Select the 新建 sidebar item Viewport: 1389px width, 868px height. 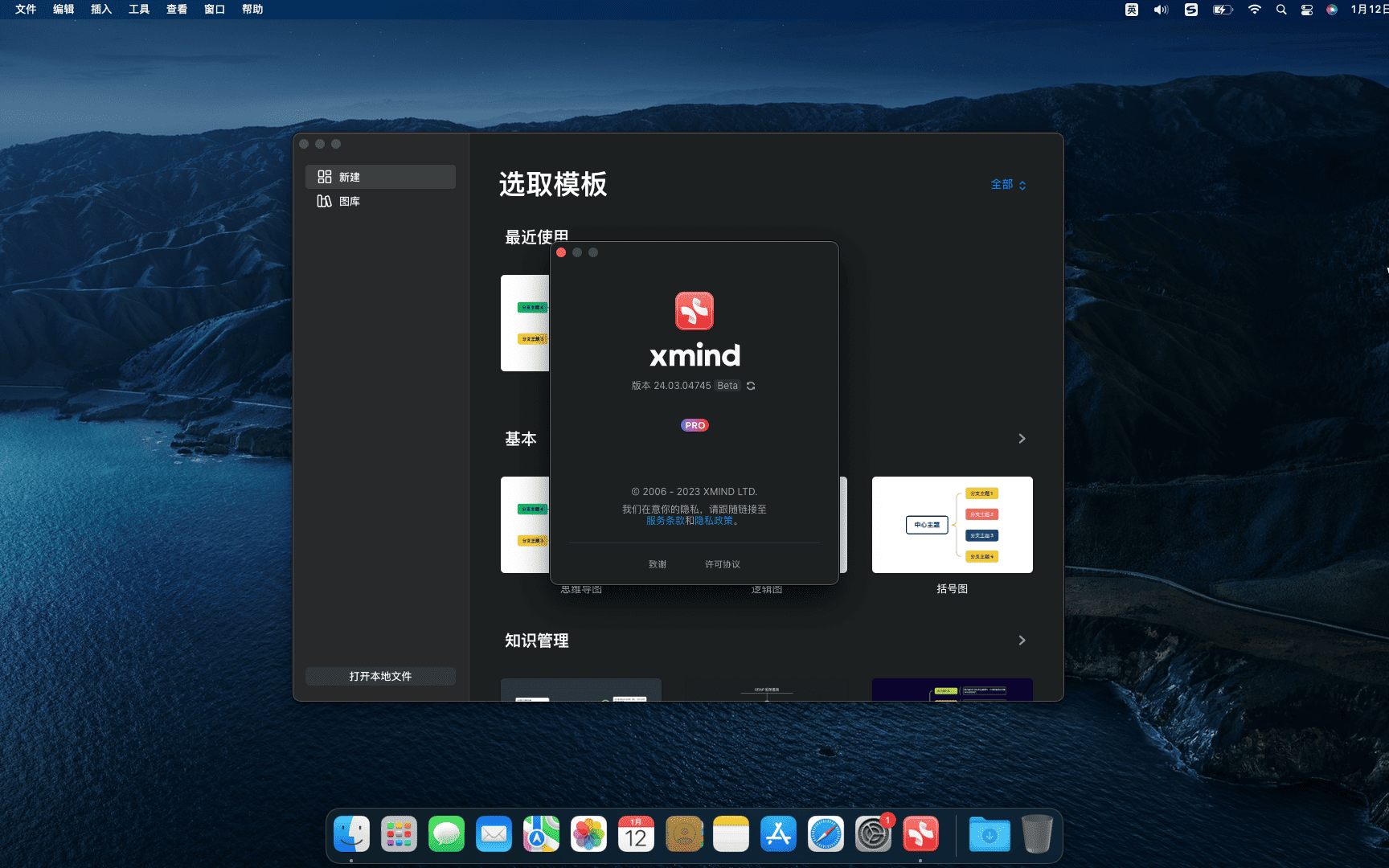[x=380, y=177]
